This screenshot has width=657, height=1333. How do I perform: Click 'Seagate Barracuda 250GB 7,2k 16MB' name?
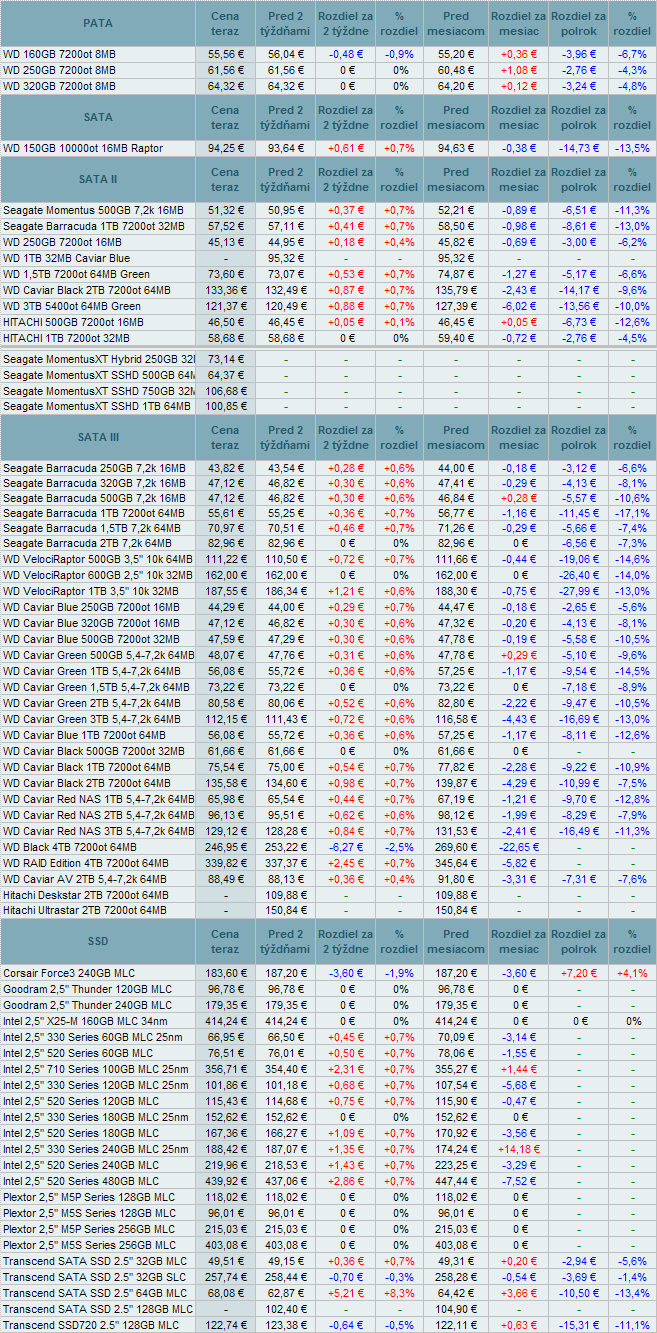click(x=94, y=468)
